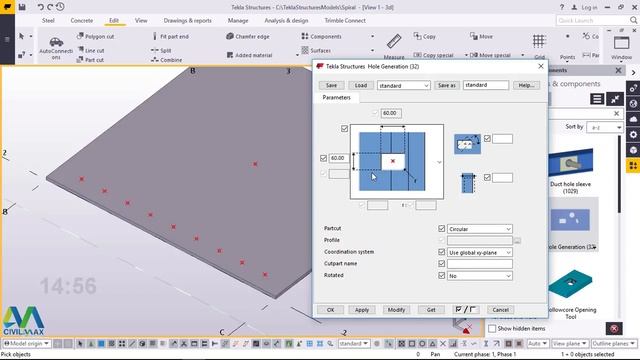Screen dimensions: 640x360
Task: Open the Rotated No dropdown
Action: coord(480,276)
